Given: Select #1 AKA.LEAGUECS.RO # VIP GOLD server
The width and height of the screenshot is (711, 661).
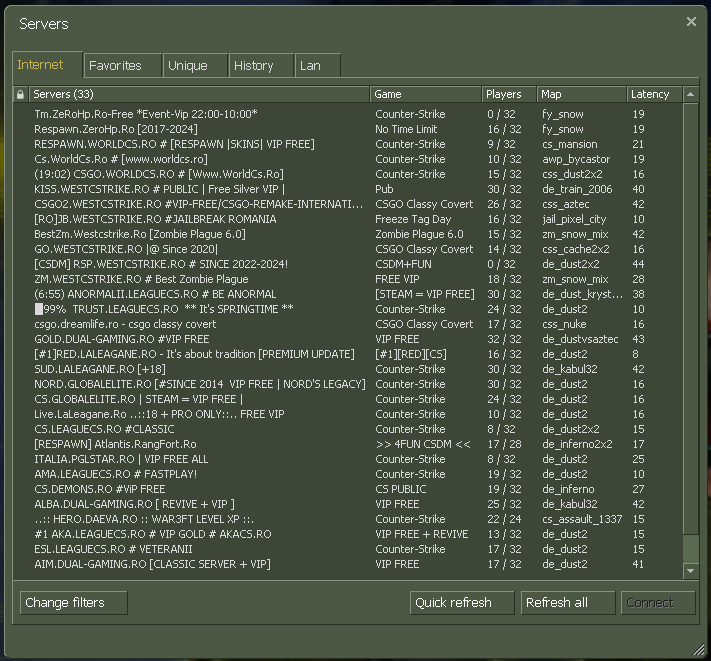Looking at the screenshot, I should 348,534.
